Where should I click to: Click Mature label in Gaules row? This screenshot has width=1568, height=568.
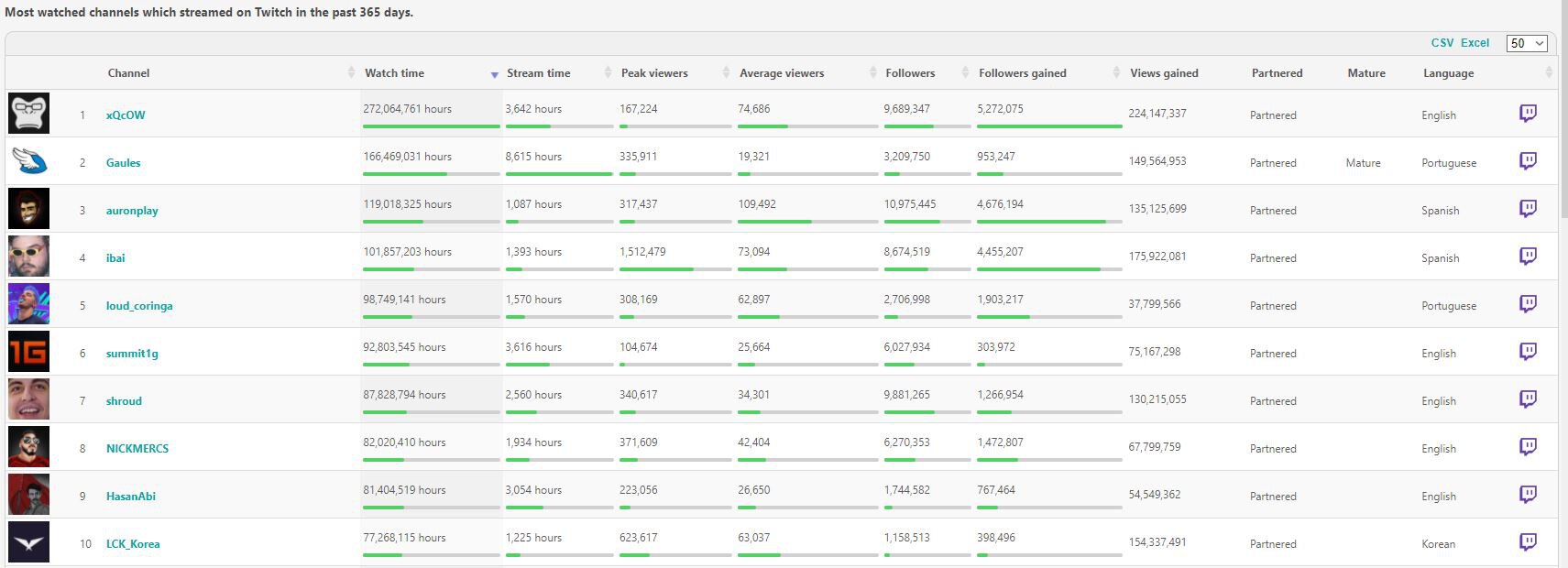coord(1363,163)
